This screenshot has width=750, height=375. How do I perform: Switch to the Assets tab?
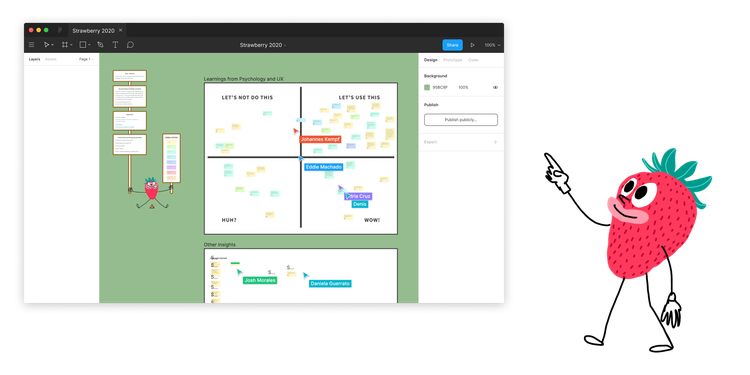pyautogui.click(x=51, y=59)
